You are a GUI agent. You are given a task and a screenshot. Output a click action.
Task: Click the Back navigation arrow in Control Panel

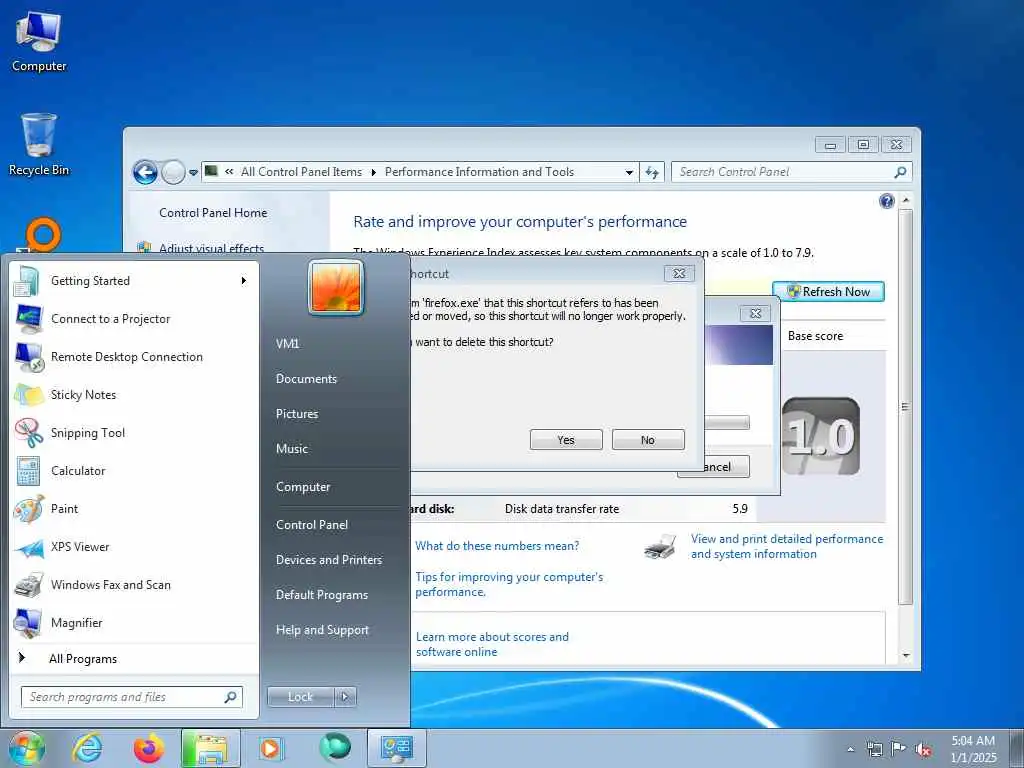(145, 172)
